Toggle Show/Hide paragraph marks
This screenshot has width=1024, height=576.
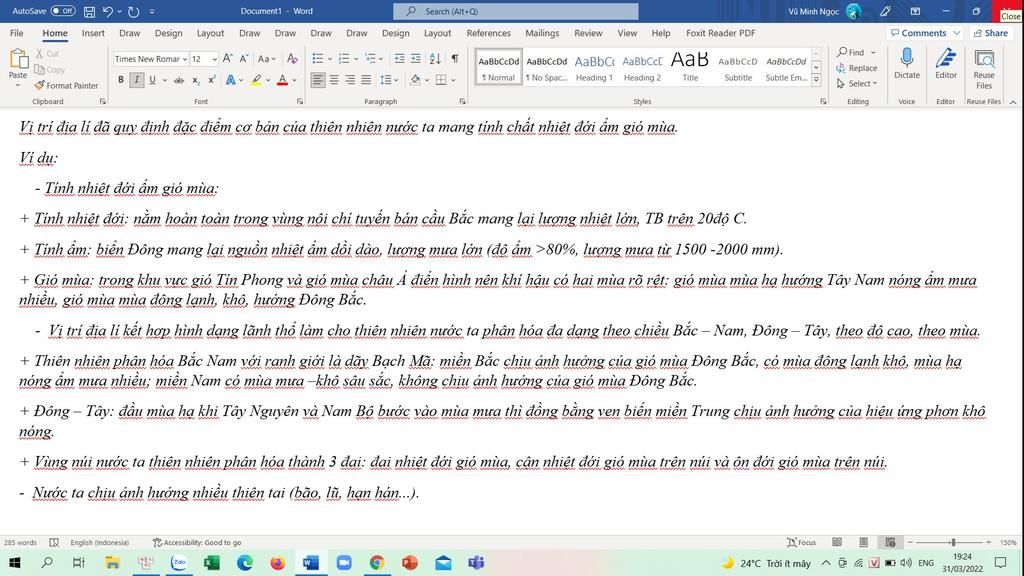point(455,59)
